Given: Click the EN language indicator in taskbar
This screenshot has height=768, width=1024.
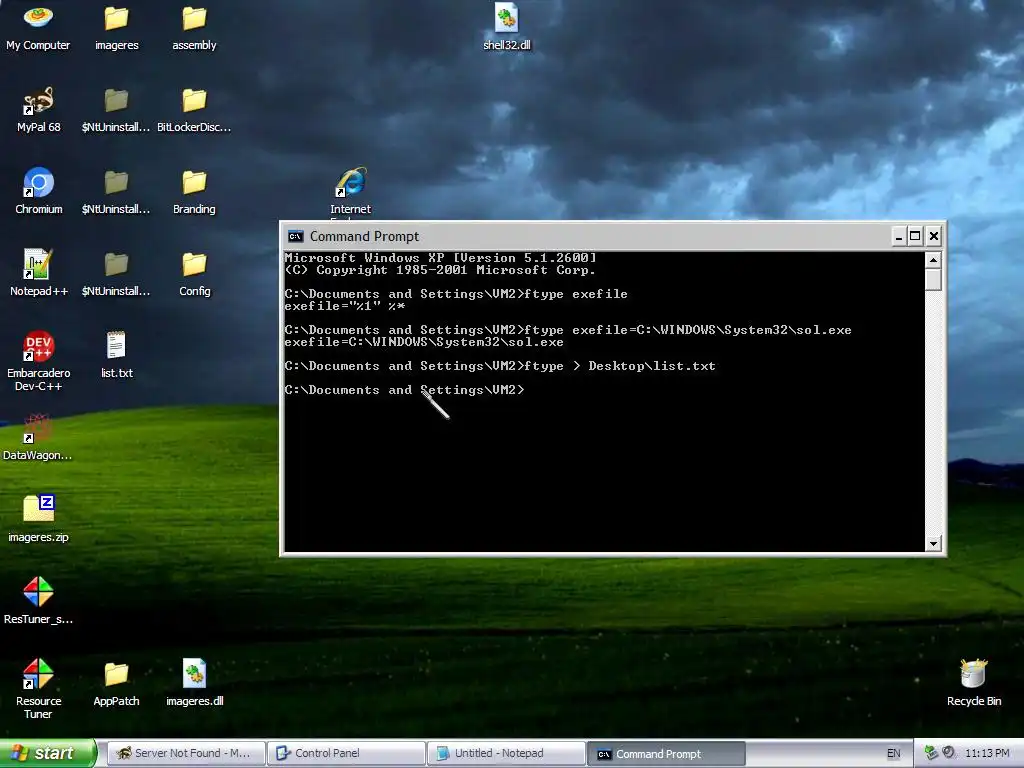Looking at the screenshot, I should 893,754.
